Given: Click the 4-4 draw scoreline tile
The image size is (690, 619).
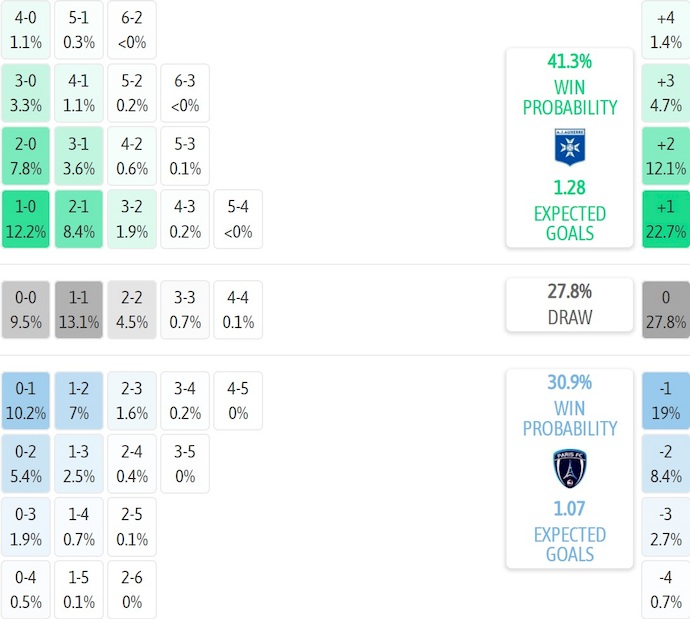Looking at the screenshot, I should (x=238, y=310).
